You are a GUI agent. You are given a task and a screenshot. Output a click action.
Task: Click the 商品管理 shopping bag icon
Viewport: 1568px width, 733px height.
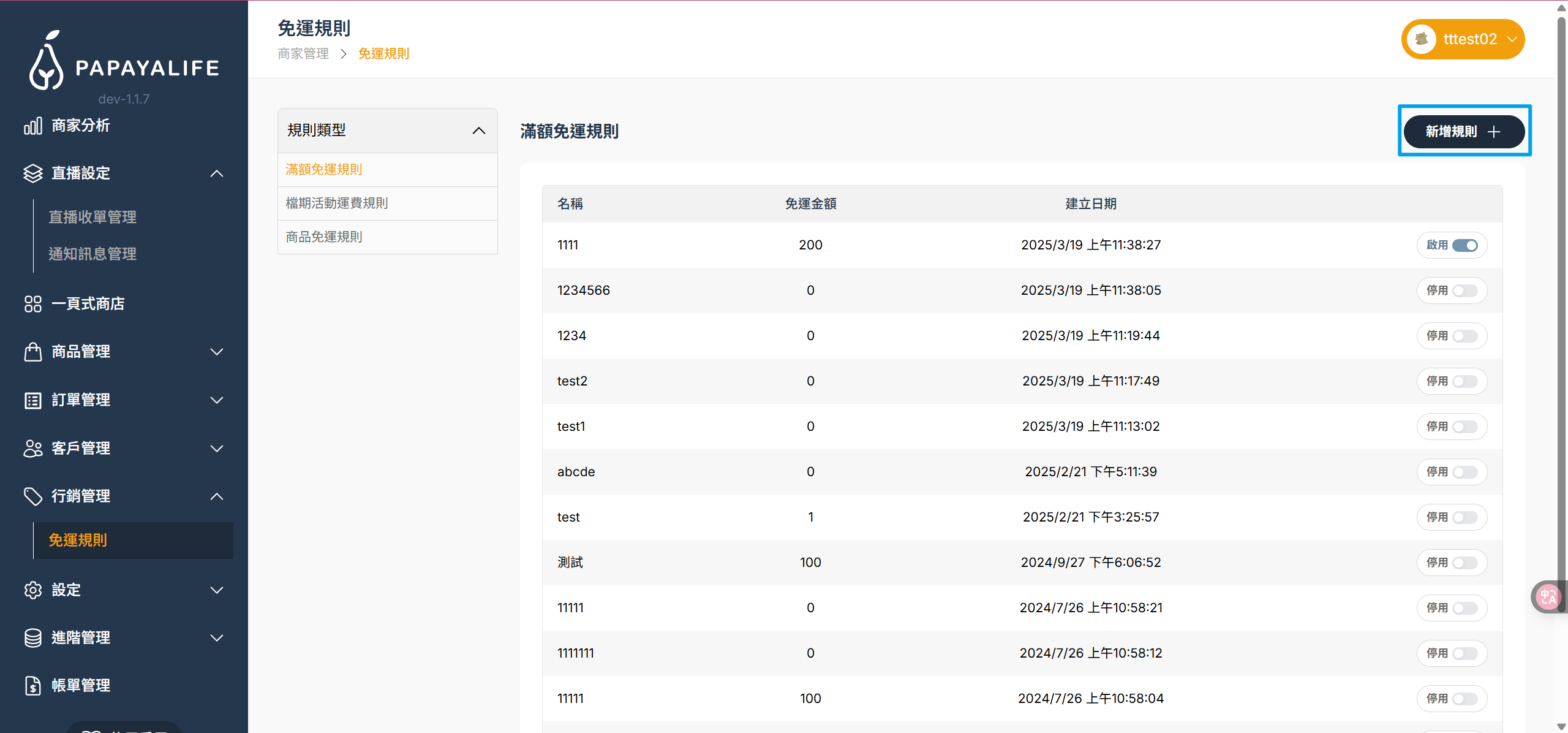(33, 352)
